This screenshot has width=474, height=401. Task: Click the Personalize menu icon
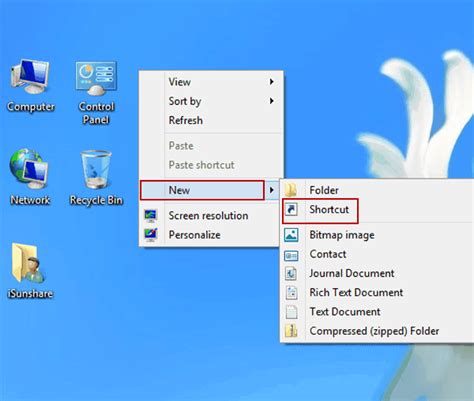coord(151,235)
